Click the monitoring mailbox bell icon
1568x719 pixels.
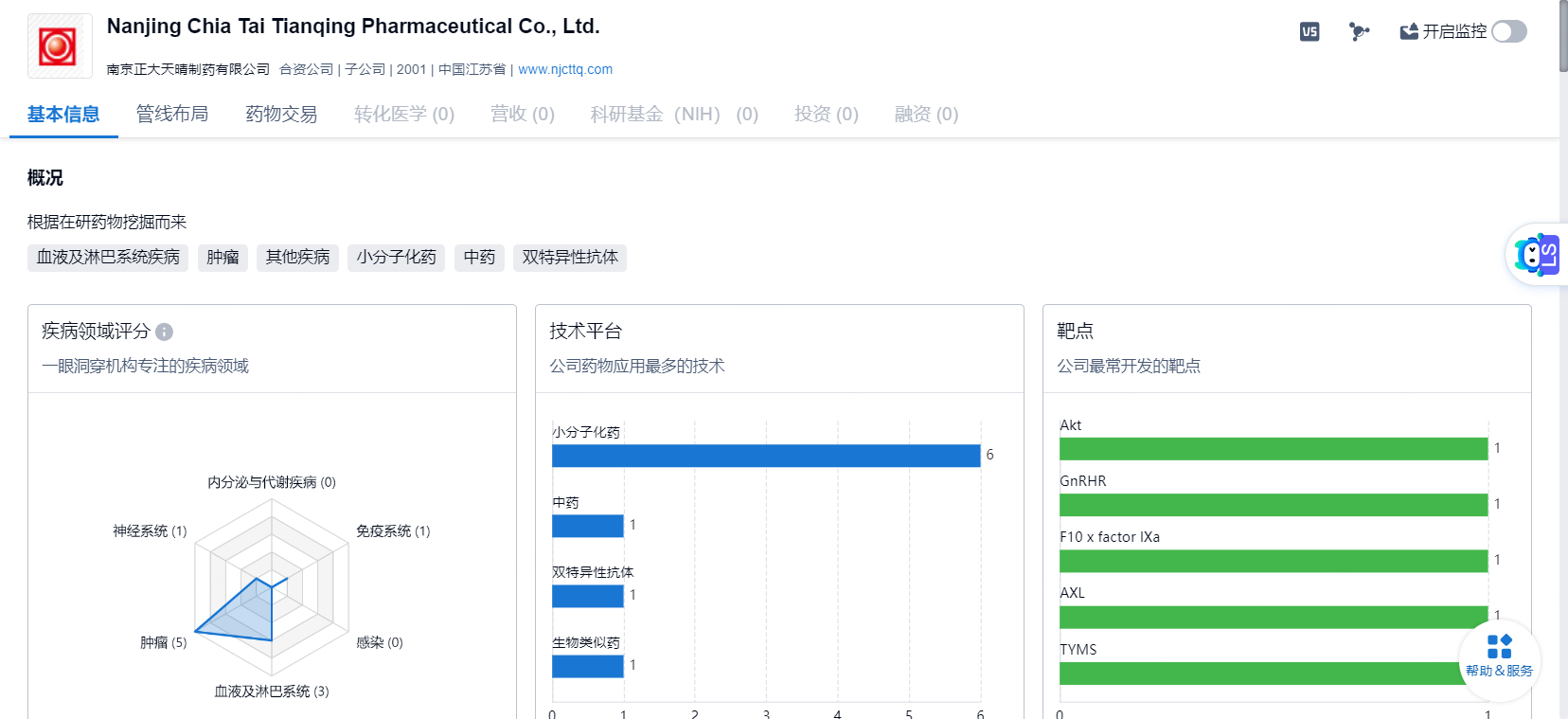[1409, 31]
